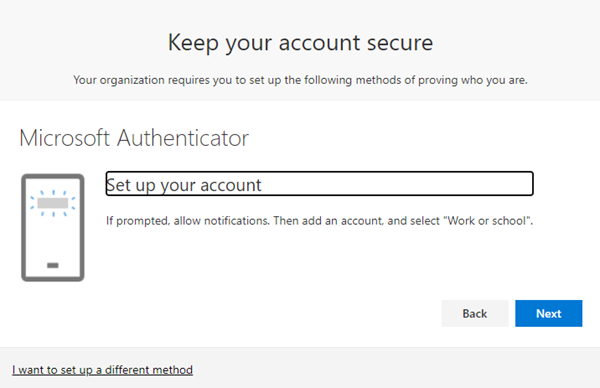Click the gray phone outline graphic
The height and width of the screenshot is (388, 600).
pyautogui.click(x=53, y=228)
